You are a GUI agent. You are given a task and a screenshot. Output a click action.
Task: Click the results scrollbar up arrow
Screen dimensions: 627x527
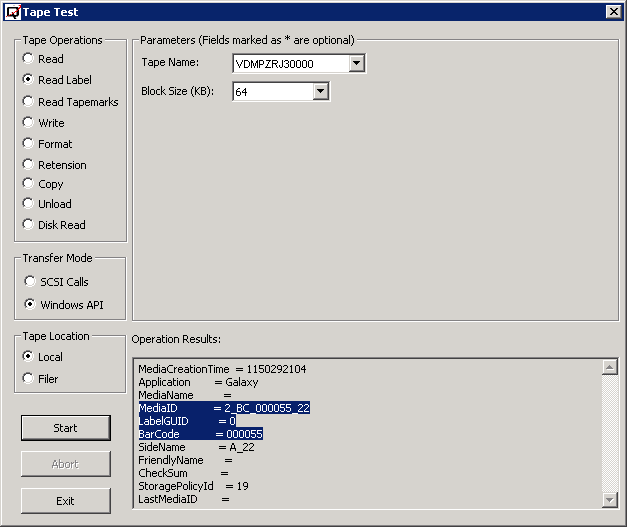click(609, 367)
